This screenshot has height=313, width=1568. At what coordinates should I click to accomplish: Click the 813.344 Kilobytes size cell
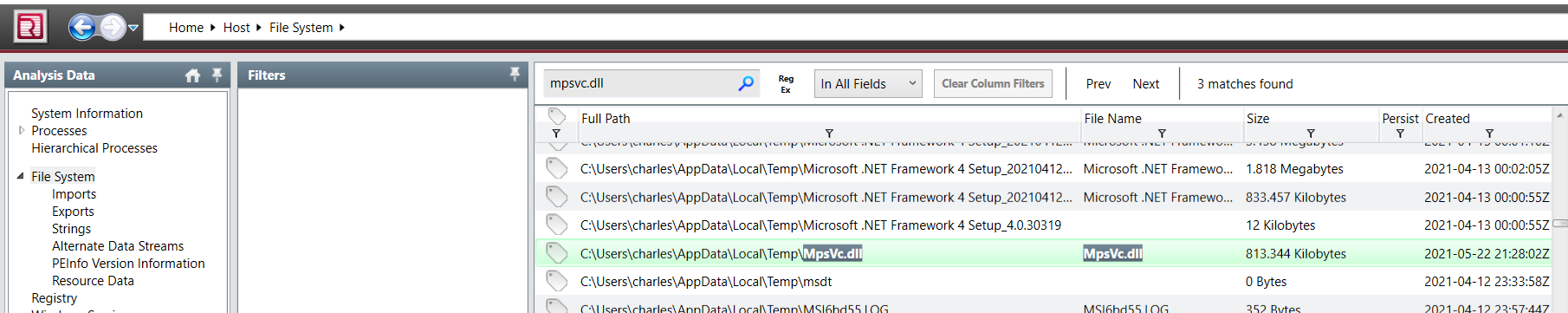click(1296, 254)
